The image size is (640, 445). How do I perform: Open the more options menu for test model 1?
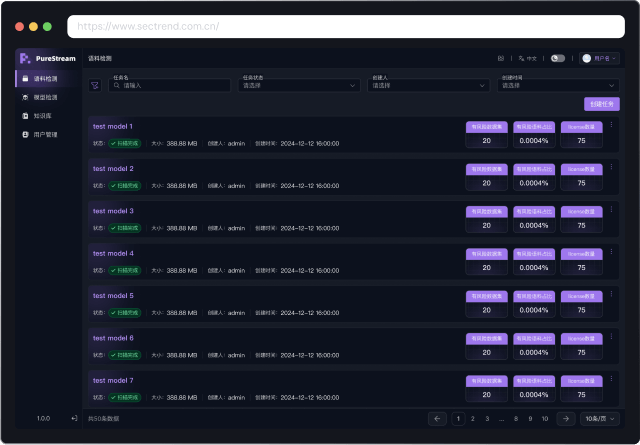[x=611, y=125]
